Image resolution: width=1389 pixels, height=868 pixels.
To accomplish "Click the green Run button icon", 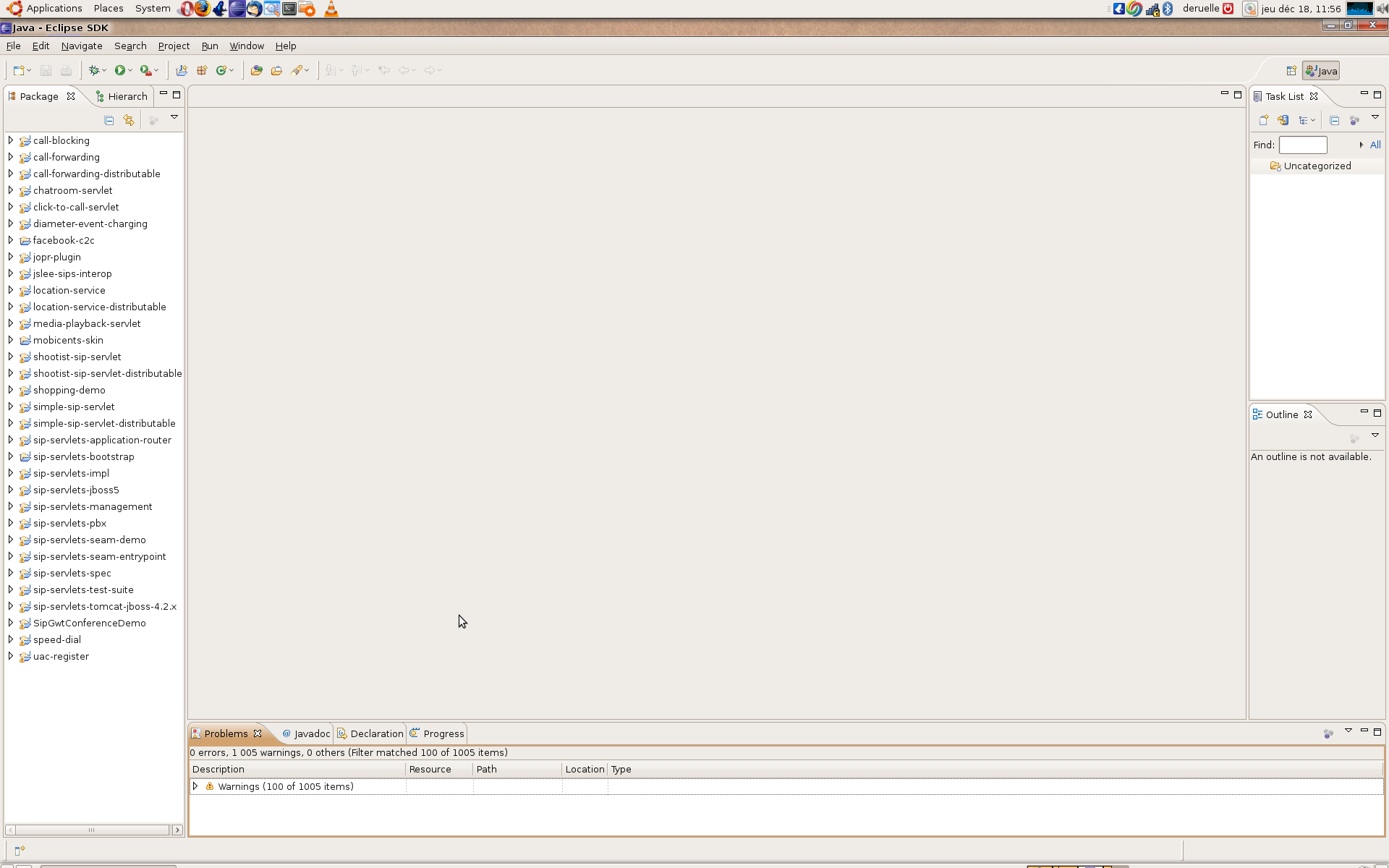I will pos(120,70).
